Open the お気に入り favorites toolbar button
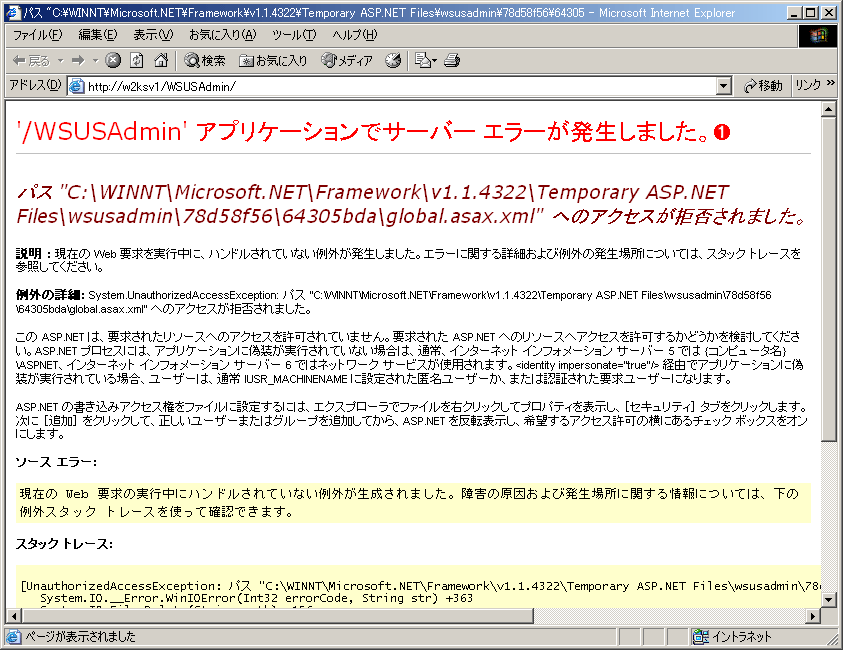The height and width of the screenshot is (650, 843). pos(273,60)
